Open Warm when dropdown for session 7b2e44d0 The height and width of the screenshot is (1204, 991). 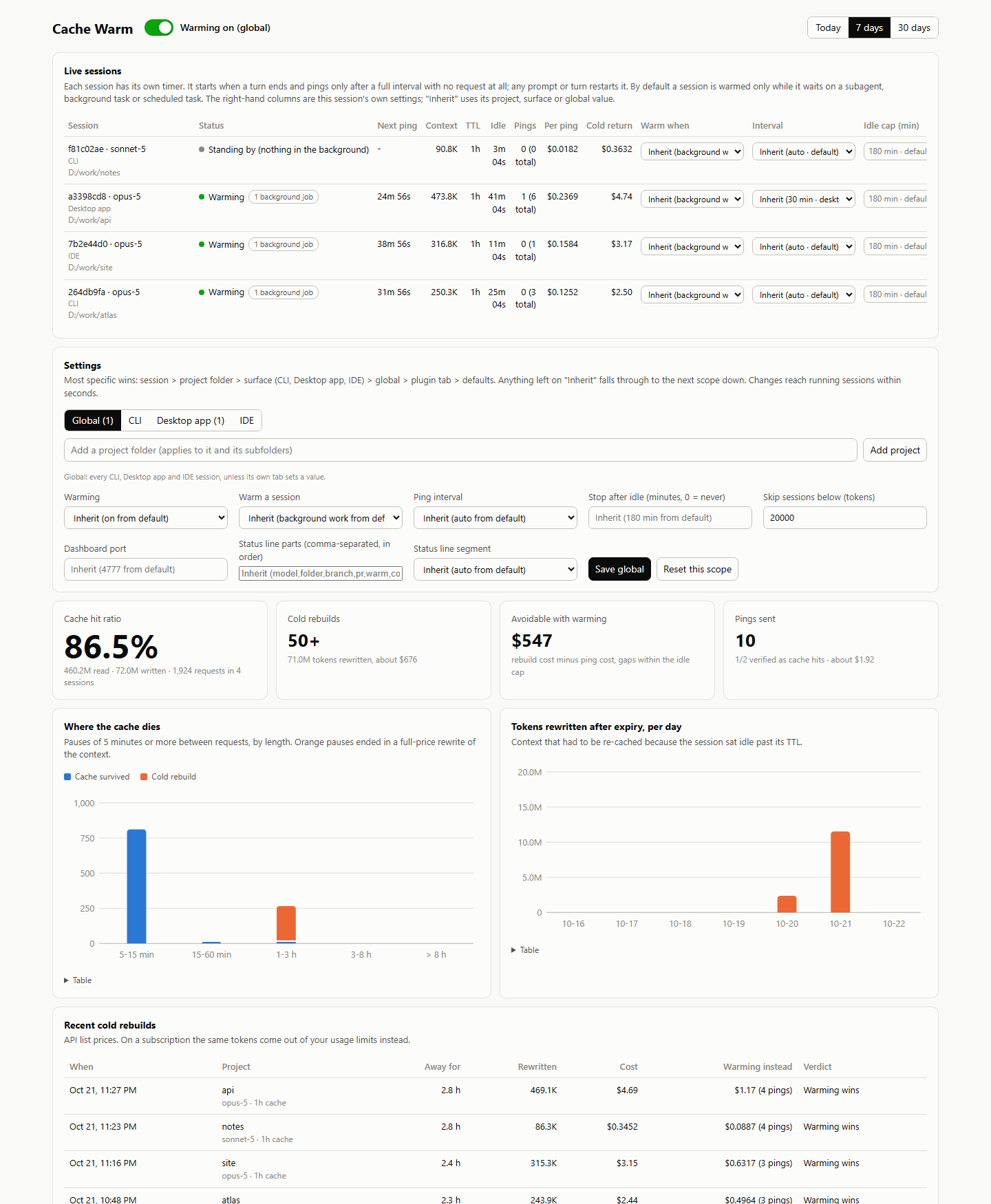click(692, 246)
